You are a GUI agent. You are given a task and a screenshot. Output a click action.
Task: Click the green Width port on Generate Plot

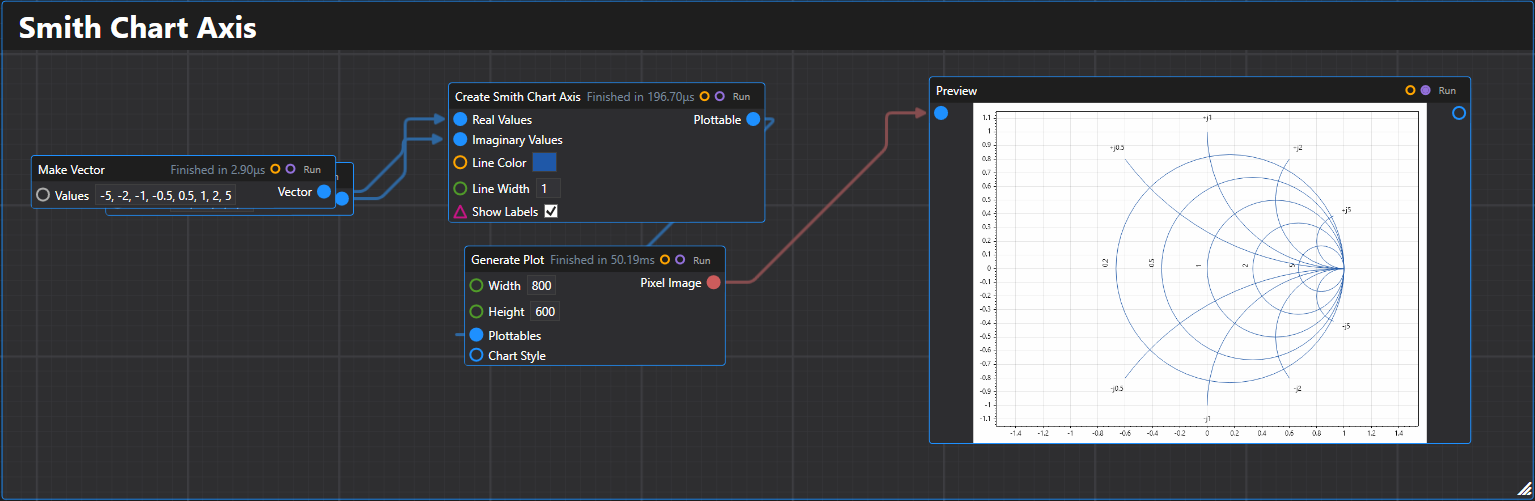click(477, 286)
